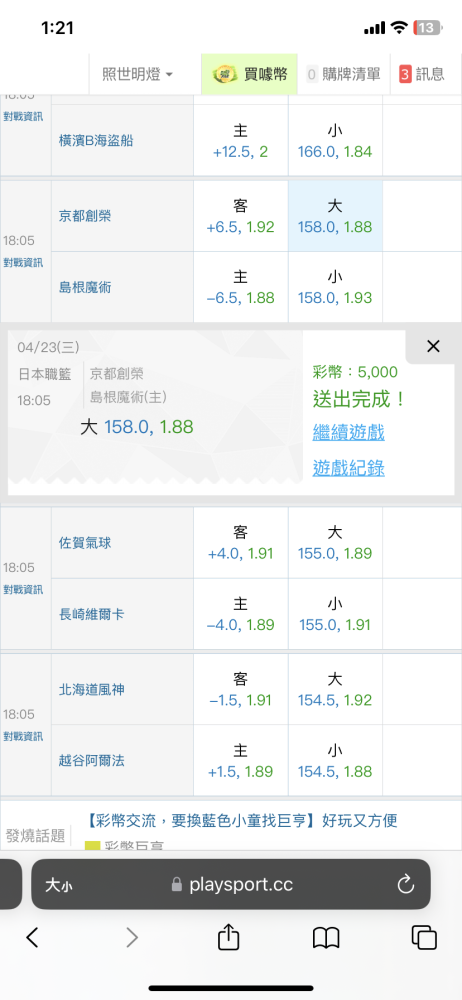Screen dimensions: 462x1000
Task: Reload the playsport.cc page
Action: coord(406,884)
